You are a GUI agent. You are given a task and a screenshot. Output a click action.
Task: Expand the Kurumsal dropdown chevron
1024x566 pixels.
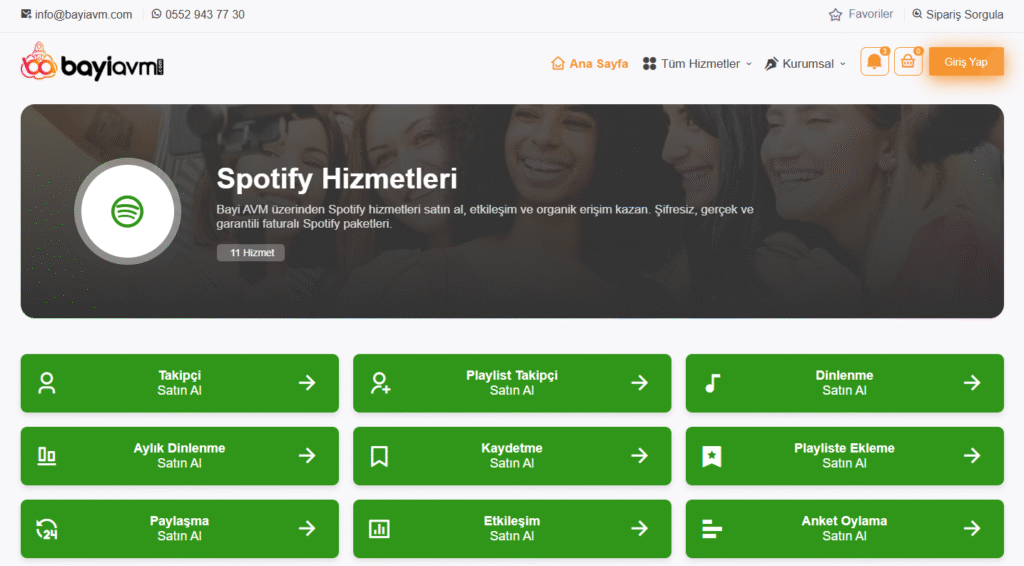(x=842, y=64)
